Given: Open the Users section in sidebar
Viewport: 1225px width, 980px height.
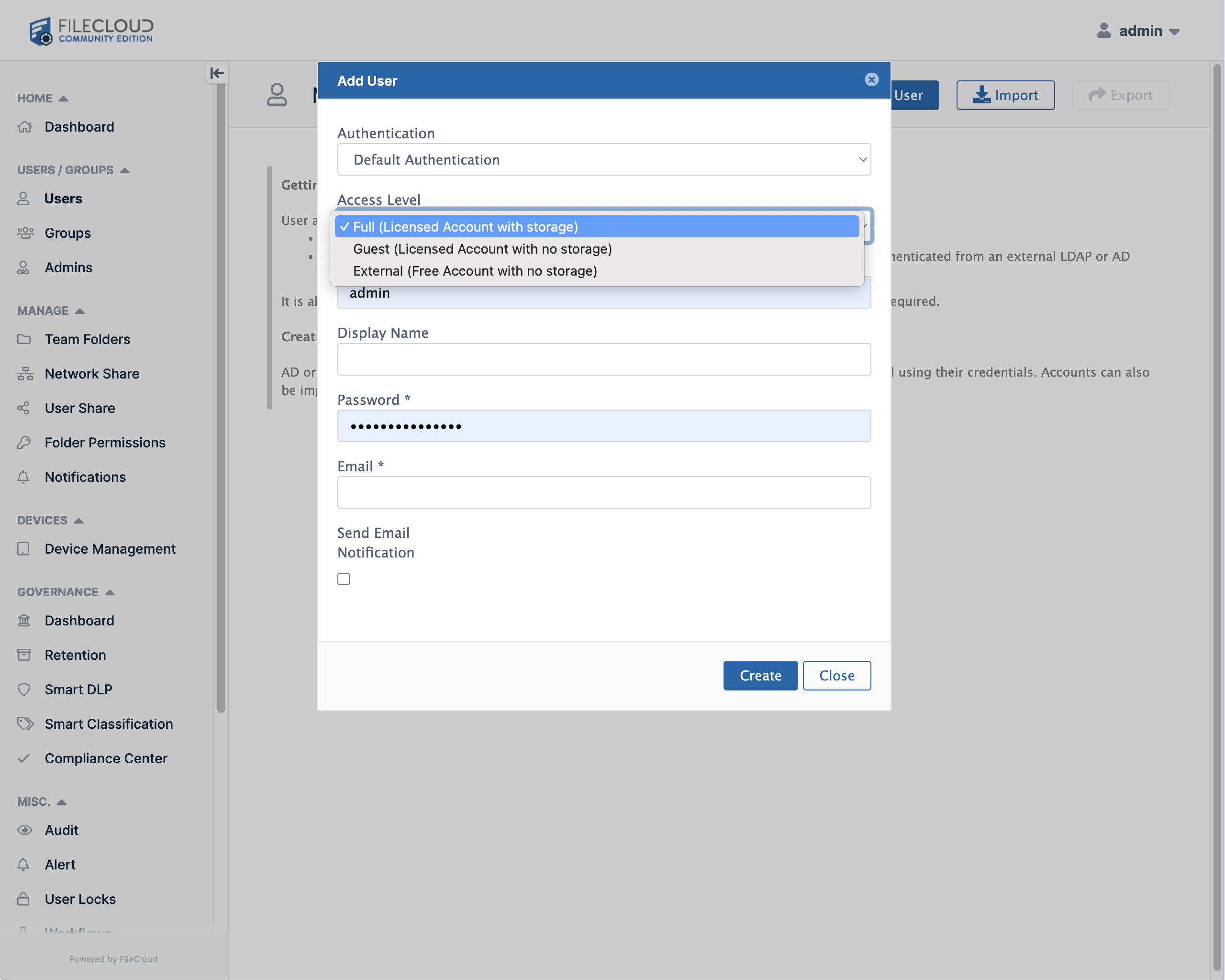Looking at the screenshot, I should (x=63, y=198).
